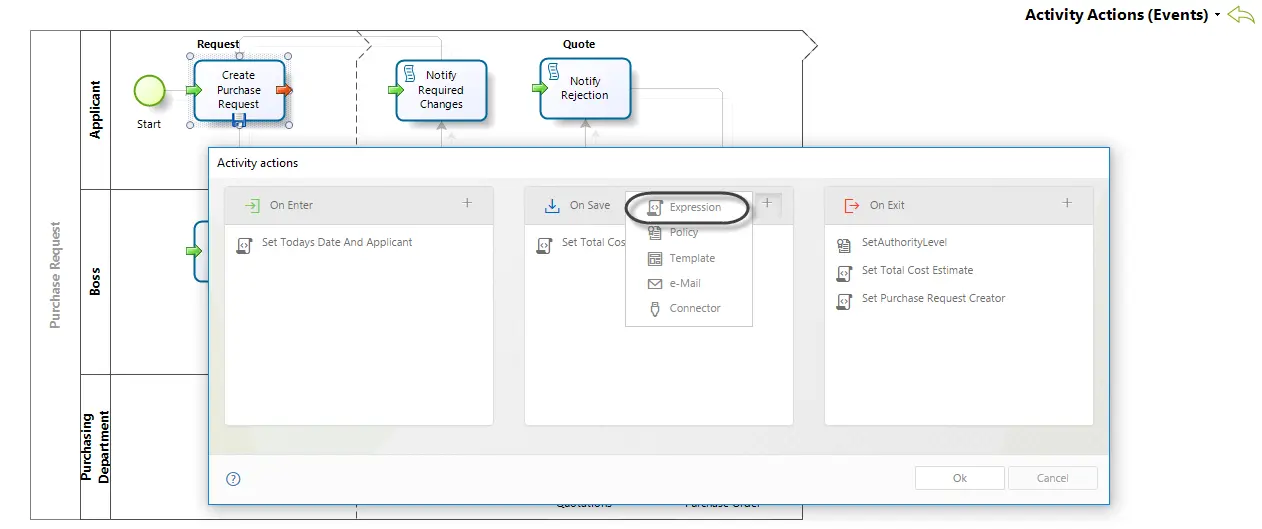Viewport: 1262px width, 529px height.
Task: Select Expression from the action menu
Action: click(685, 208)
